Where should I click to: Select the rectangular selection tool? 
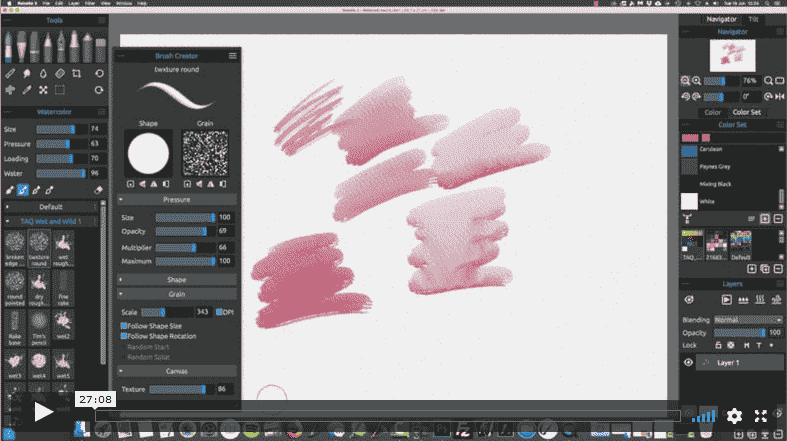(60, 90)
